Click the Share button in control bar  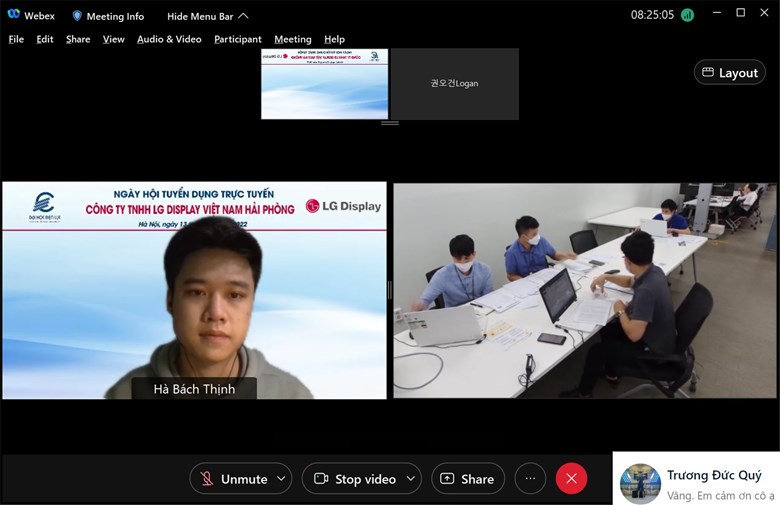pyautogui.click(x=467, y=479)
